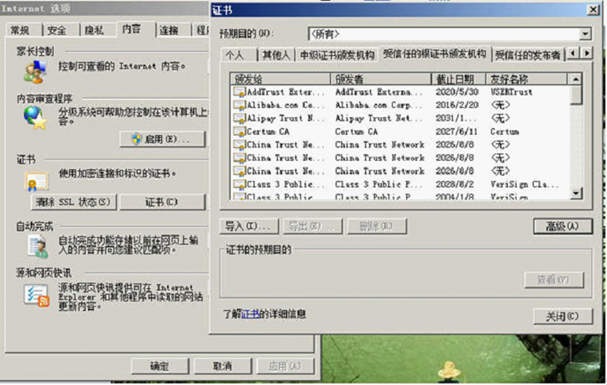Click the 内容审查程序 globe icon
Viewport: 607px width, 385px height.
pos(35,117)
